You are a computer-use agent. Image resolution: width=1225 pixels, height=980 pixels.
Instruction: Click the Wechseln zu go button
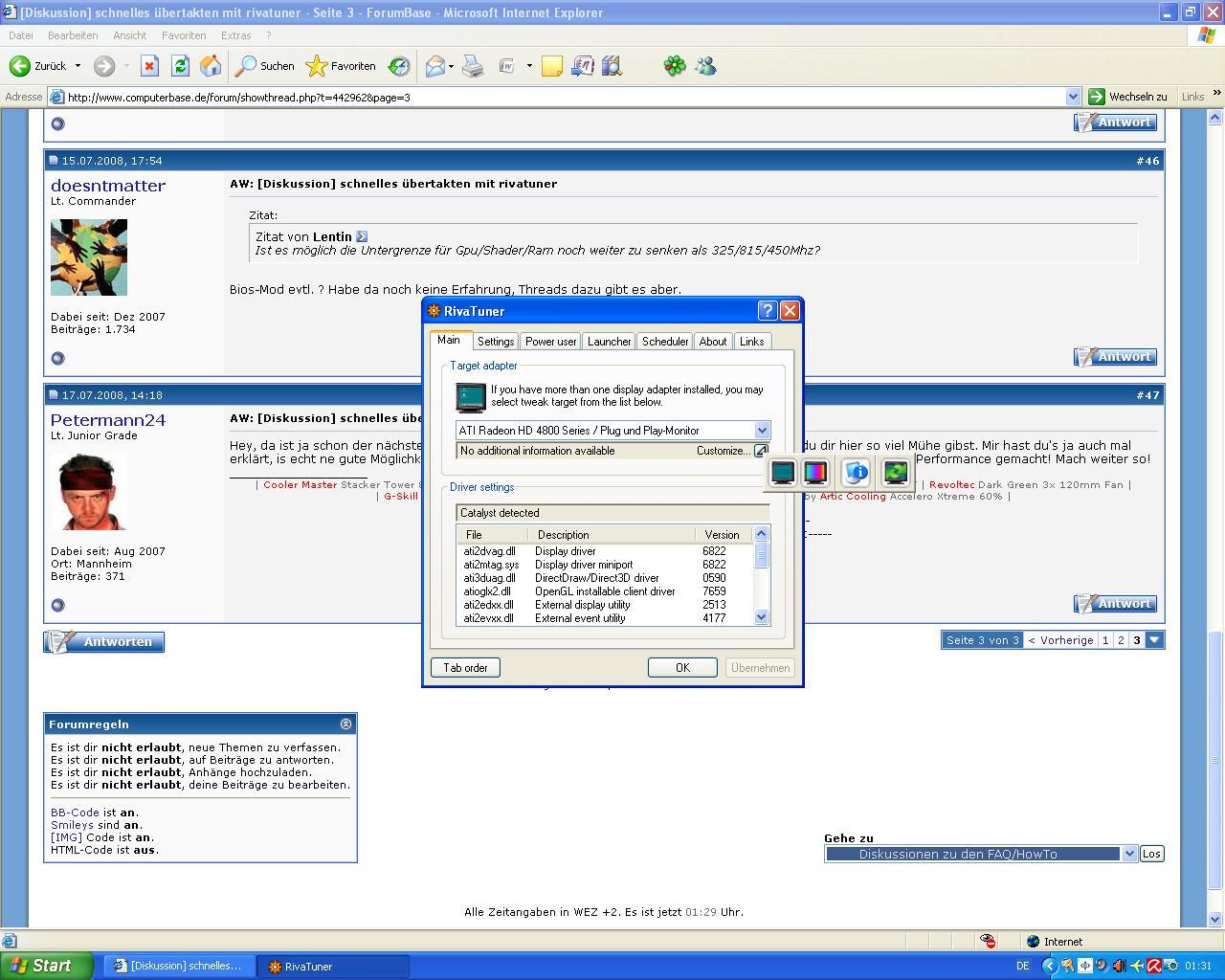[x=1127, y=97]
